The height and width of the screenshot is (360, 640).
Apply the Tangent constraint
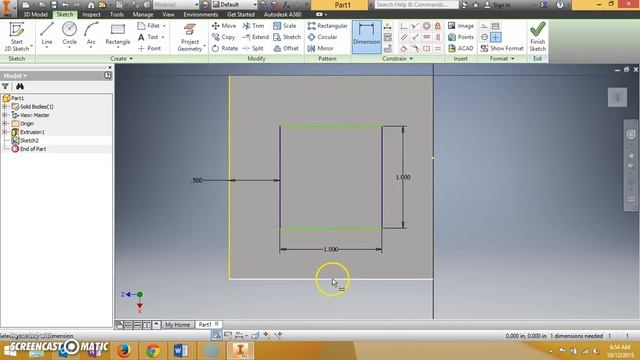tap(404, 48)
